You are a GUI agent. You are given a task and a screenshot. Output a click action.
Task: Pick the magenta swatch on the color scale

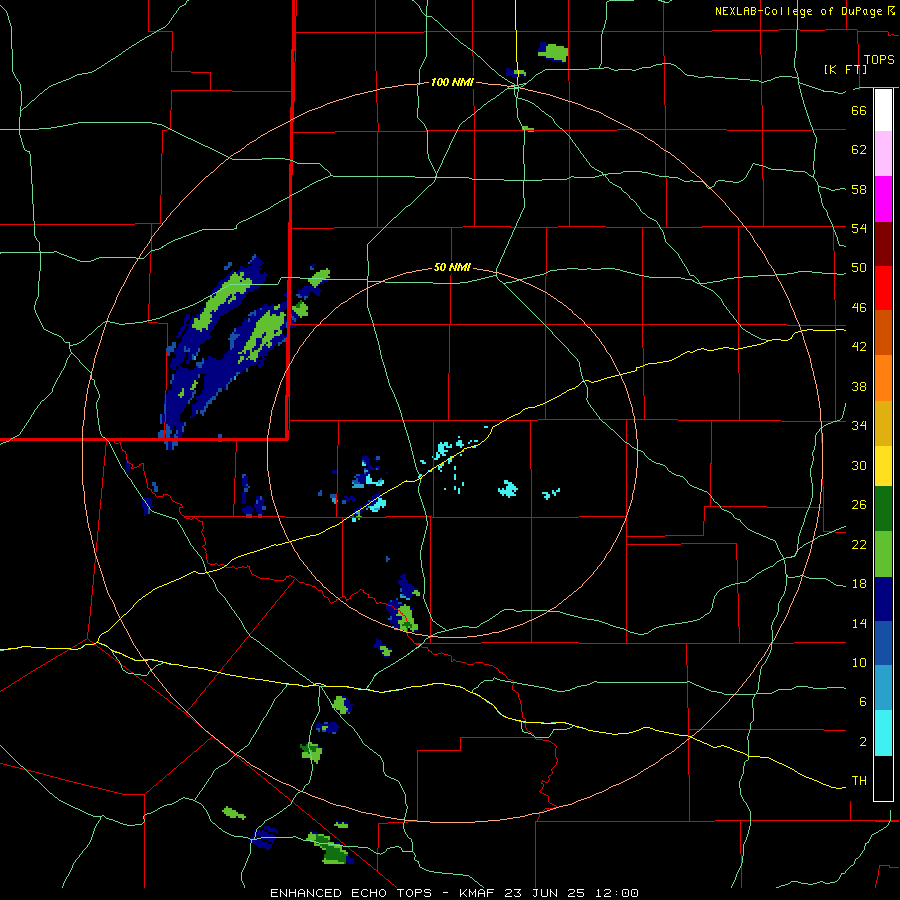pos(883,199)
